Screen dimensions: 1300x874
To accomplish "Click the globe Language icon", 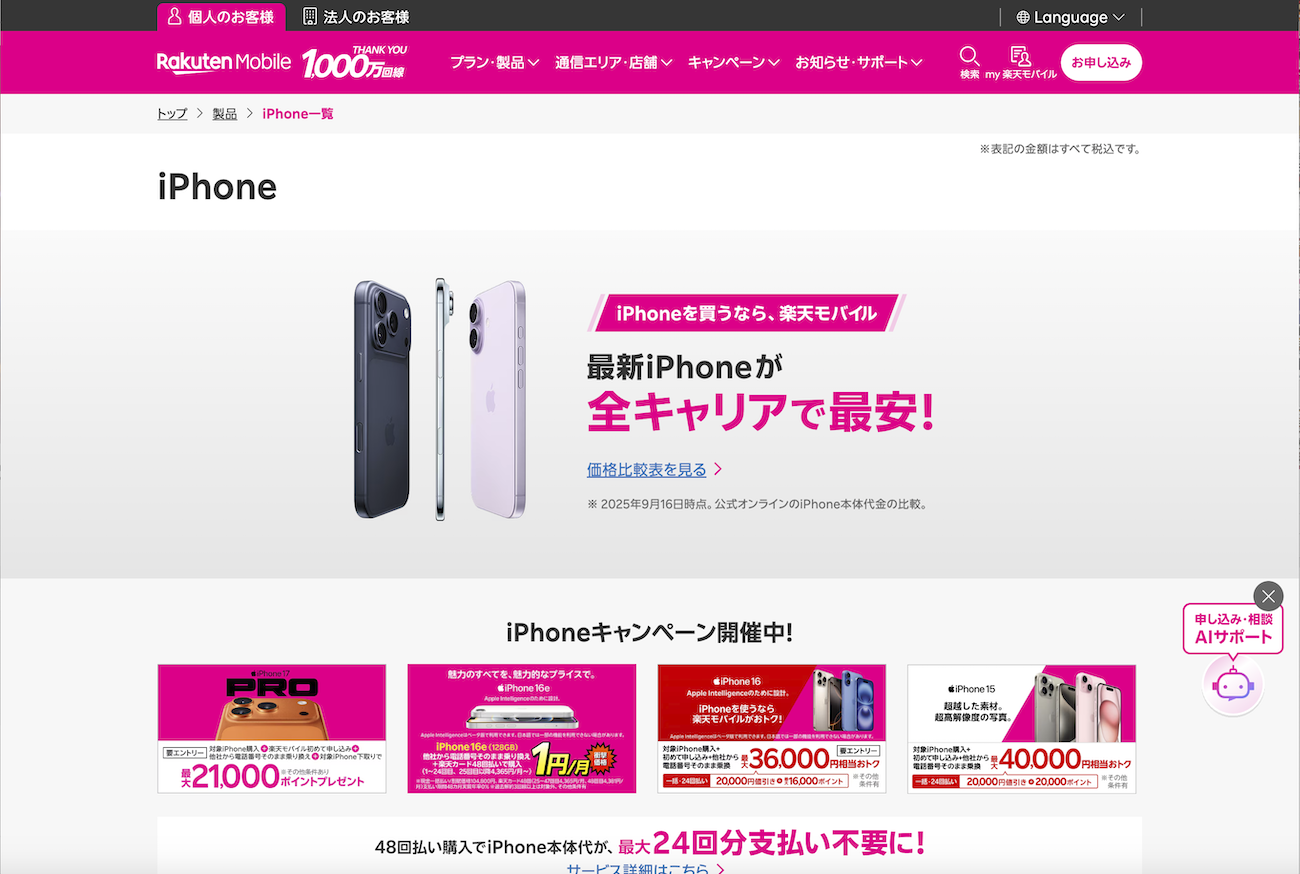I will click(1023, 17).
